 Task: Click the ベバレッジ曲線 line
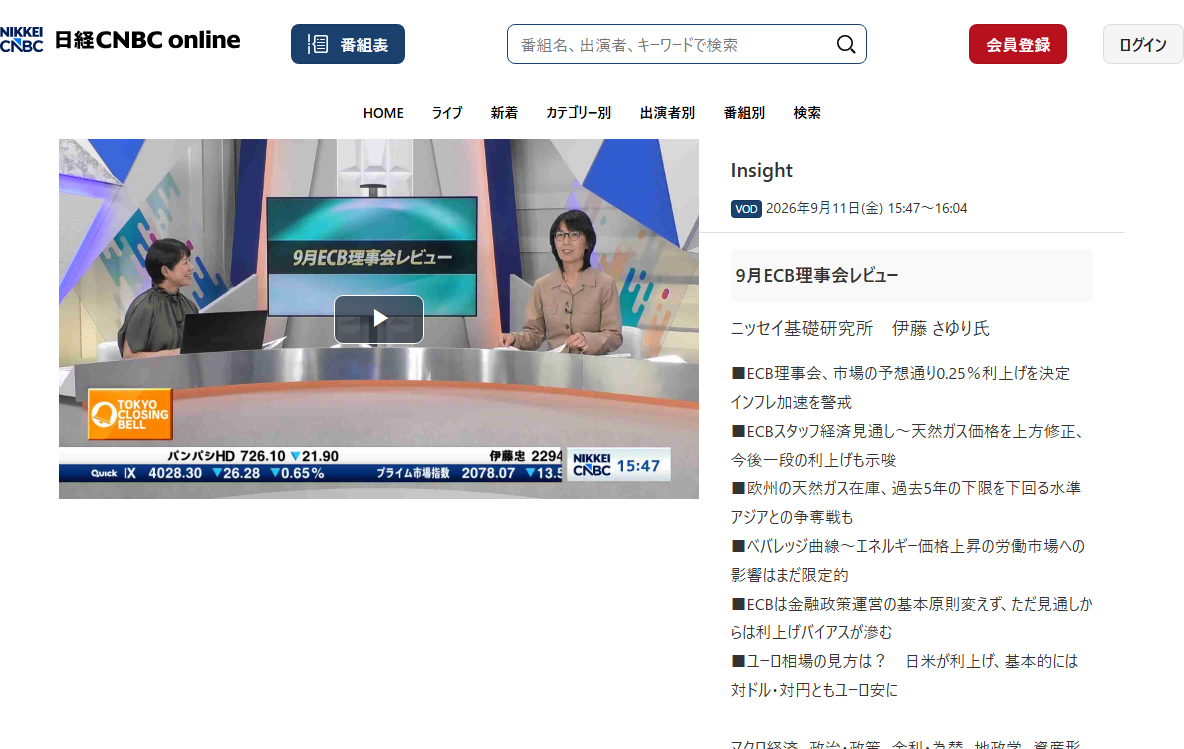click(908, 546)
